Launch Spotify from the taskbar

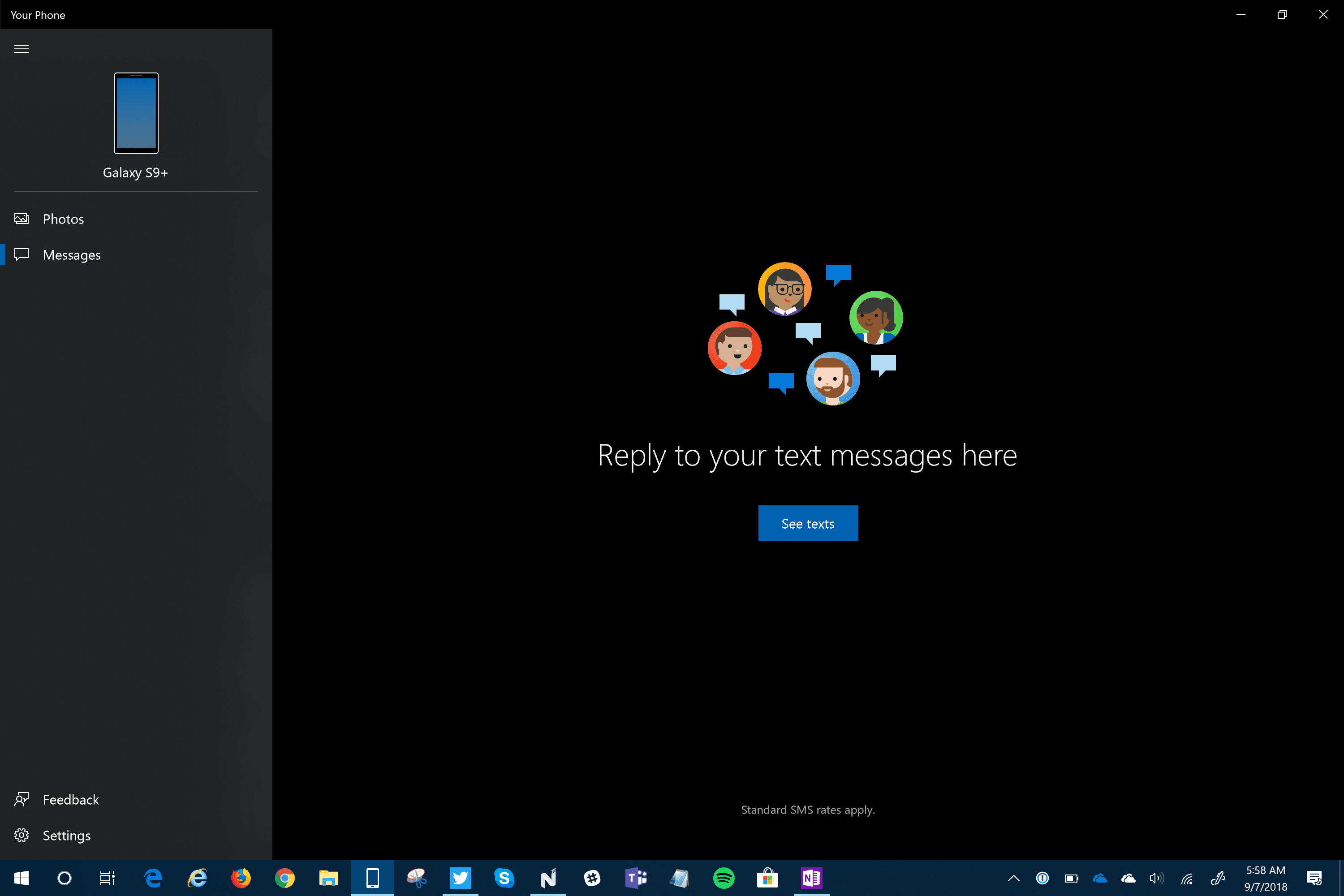click(x=724, y=878)
